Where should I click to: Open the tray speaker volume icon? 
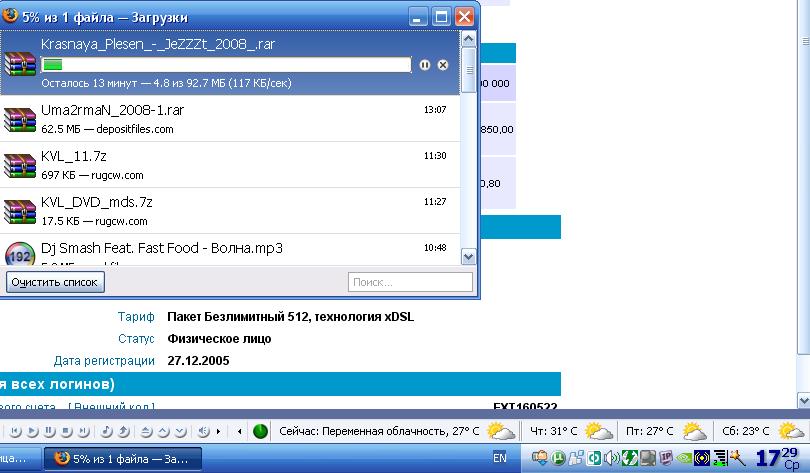pos(612,458)
